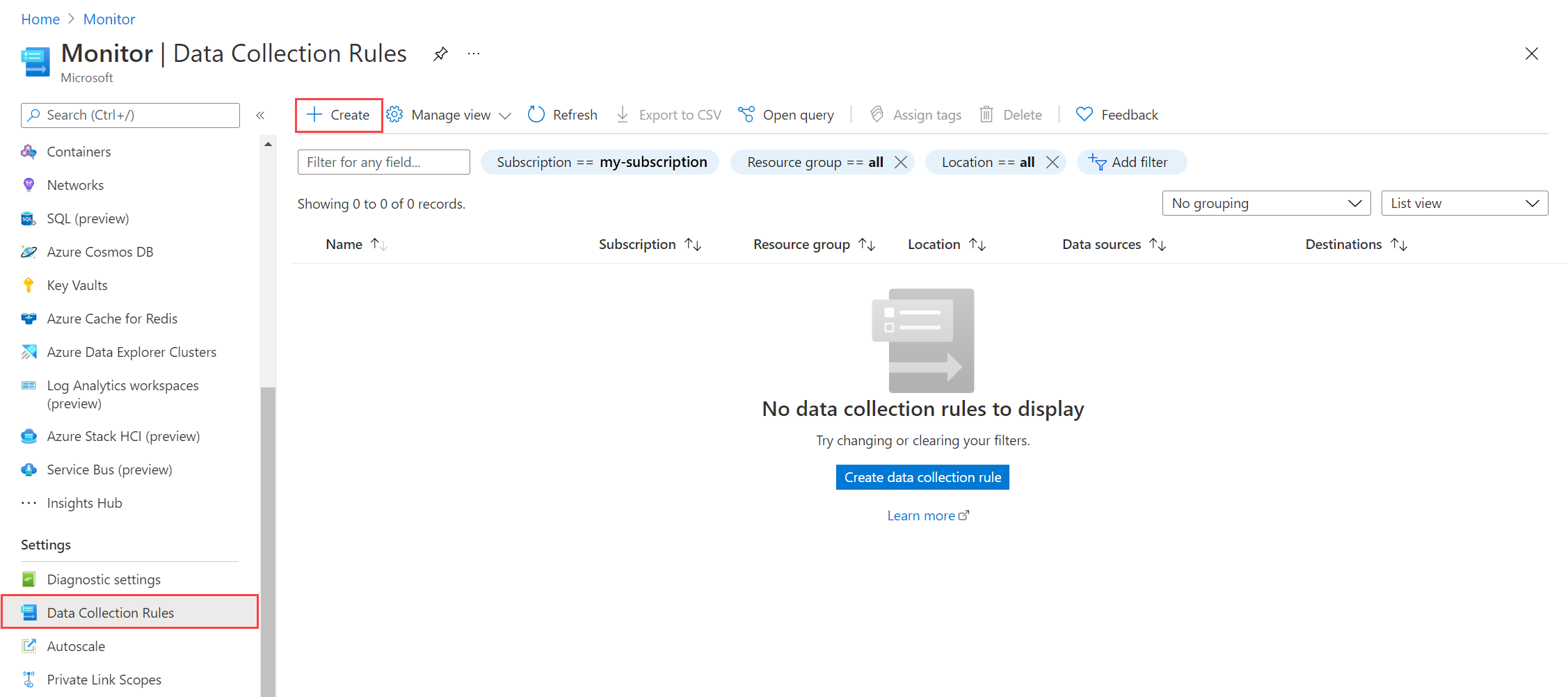The image size is (1568, 697).
Task: Open Networks in the sidebar
Action: click(75, 185)
